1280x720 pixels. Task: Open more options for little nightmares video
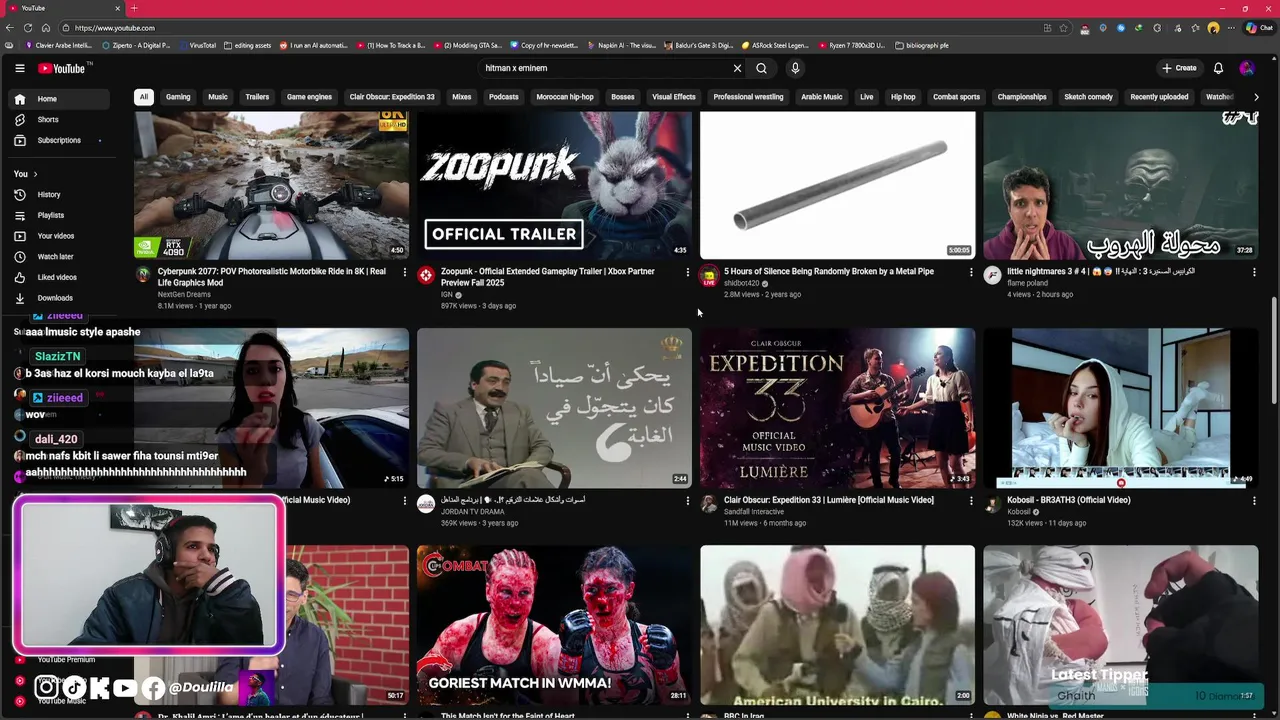pyautogui.click(x=1254, y=272)
